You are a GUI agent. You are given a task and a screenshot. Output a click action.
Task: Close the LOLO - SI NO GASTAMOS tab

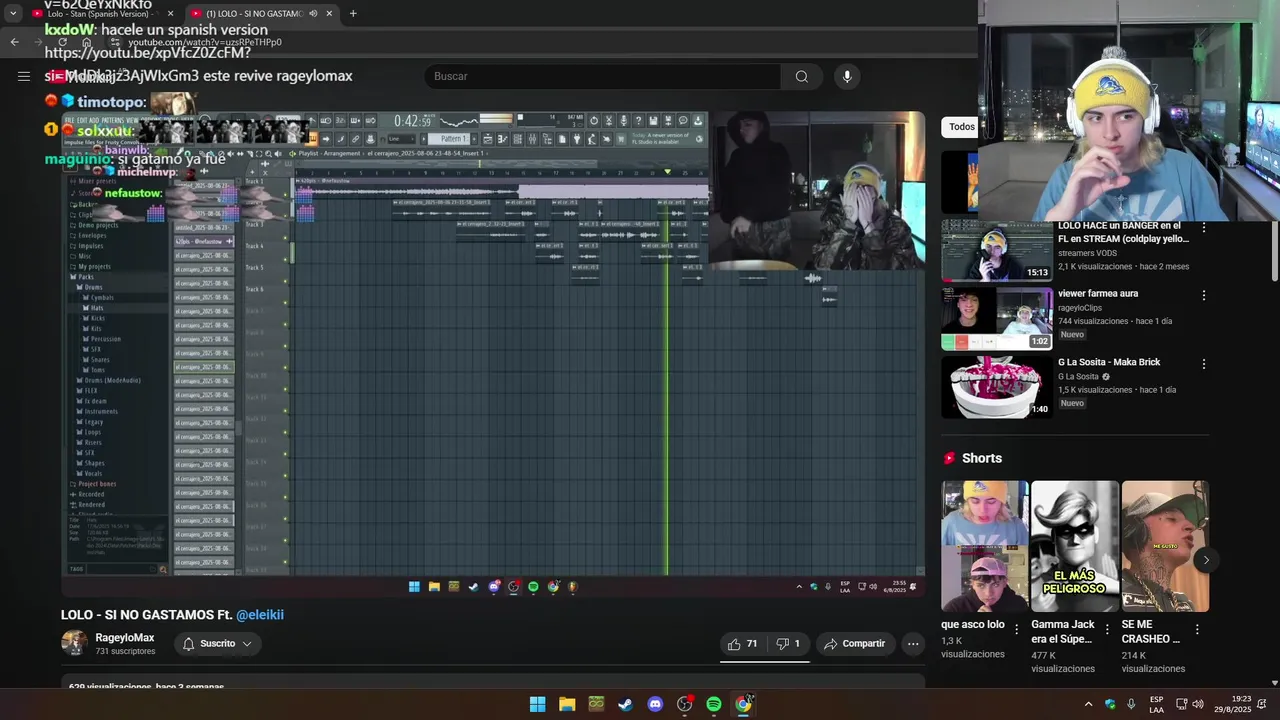(x=329, y=14)
